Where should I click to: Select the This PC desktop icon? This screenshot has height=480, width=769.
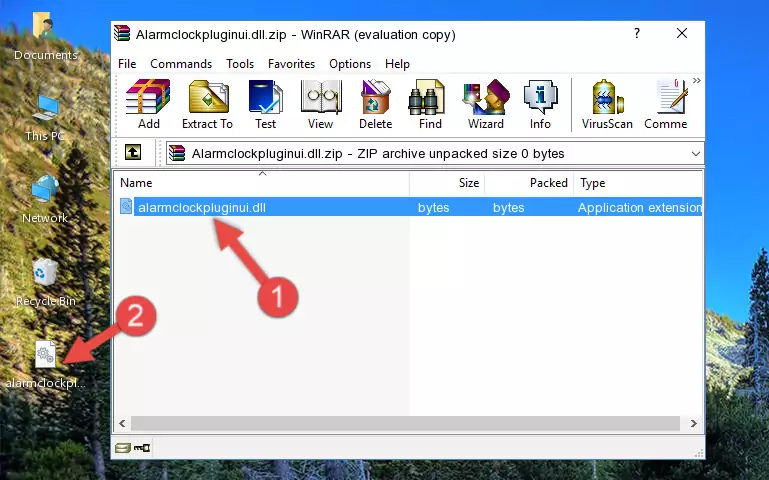pos(45,118)
